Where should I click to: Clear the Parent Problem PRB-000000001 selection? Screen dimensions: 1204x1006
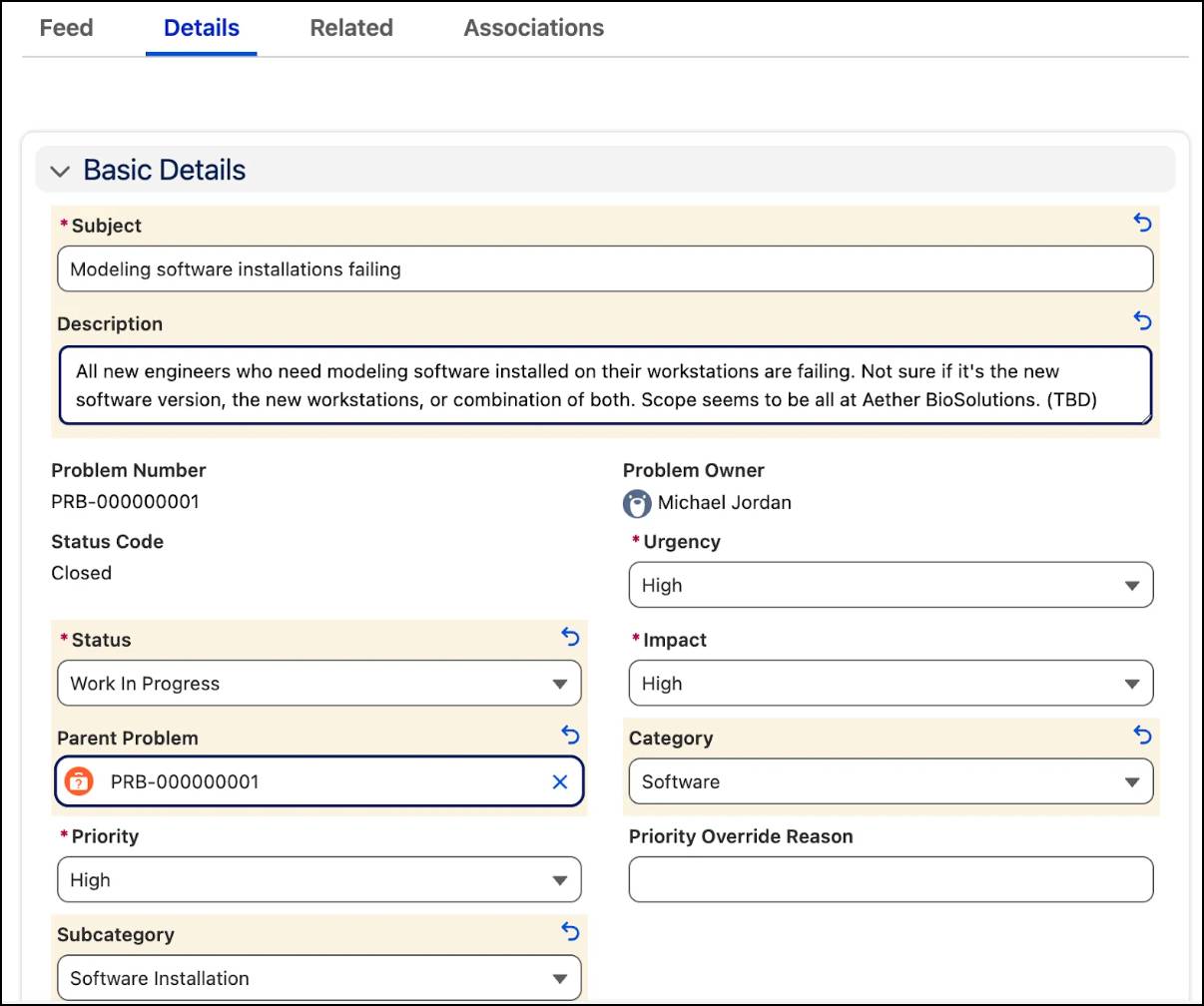(560, 781)
